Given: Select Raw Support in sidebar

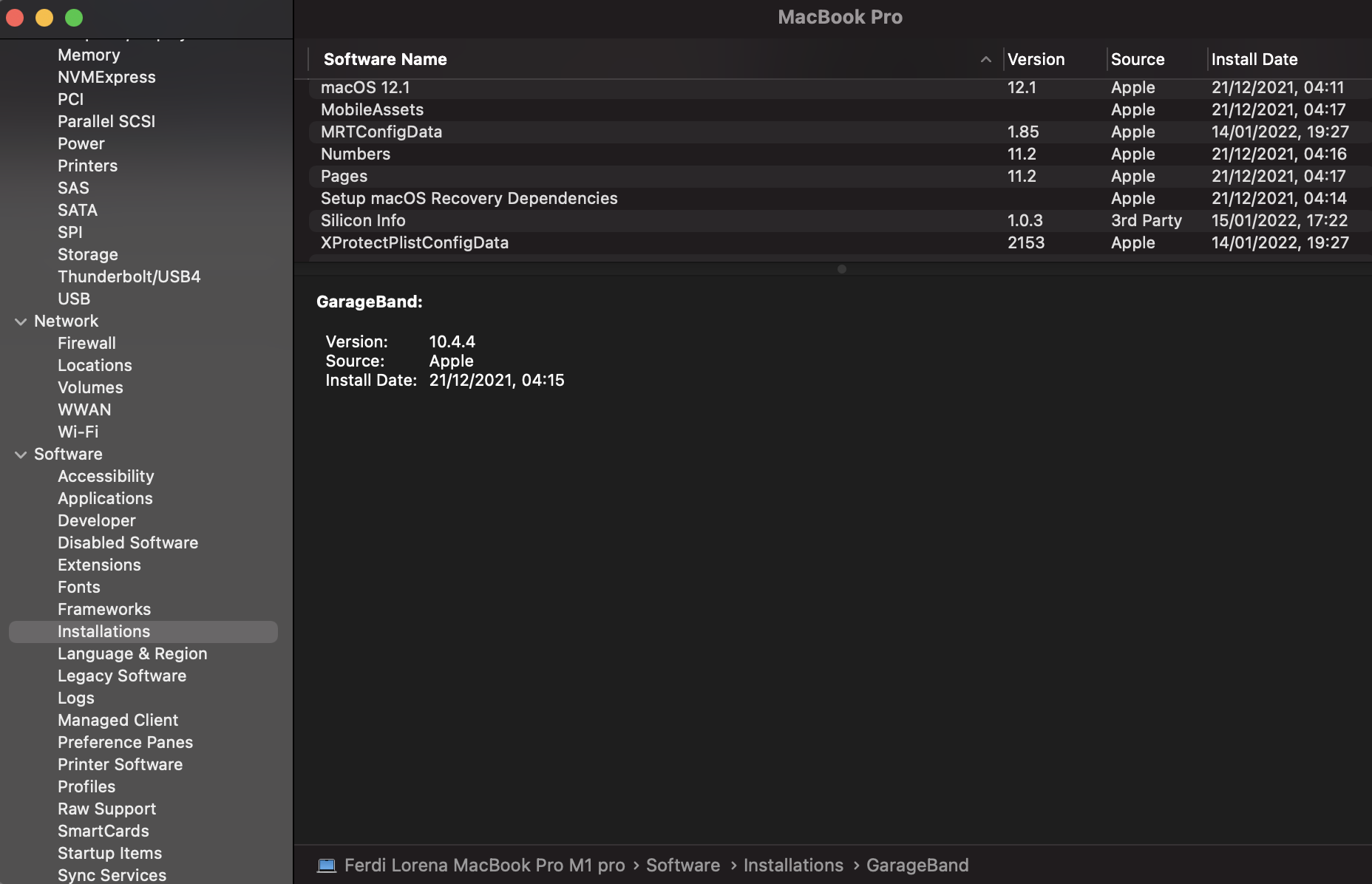Looking at the screenshot, I should 106,809.
